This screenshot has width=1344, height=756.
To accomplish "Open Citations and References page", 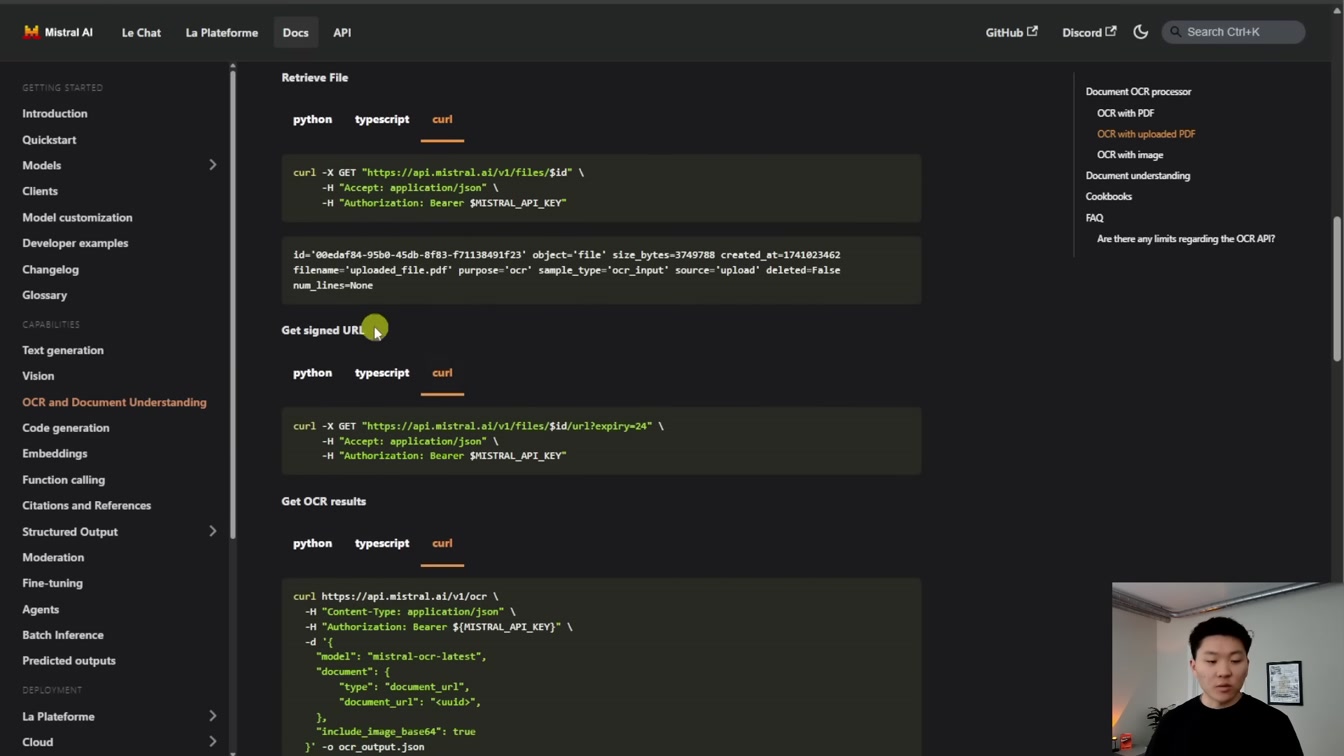I will (x=87, y=506).
